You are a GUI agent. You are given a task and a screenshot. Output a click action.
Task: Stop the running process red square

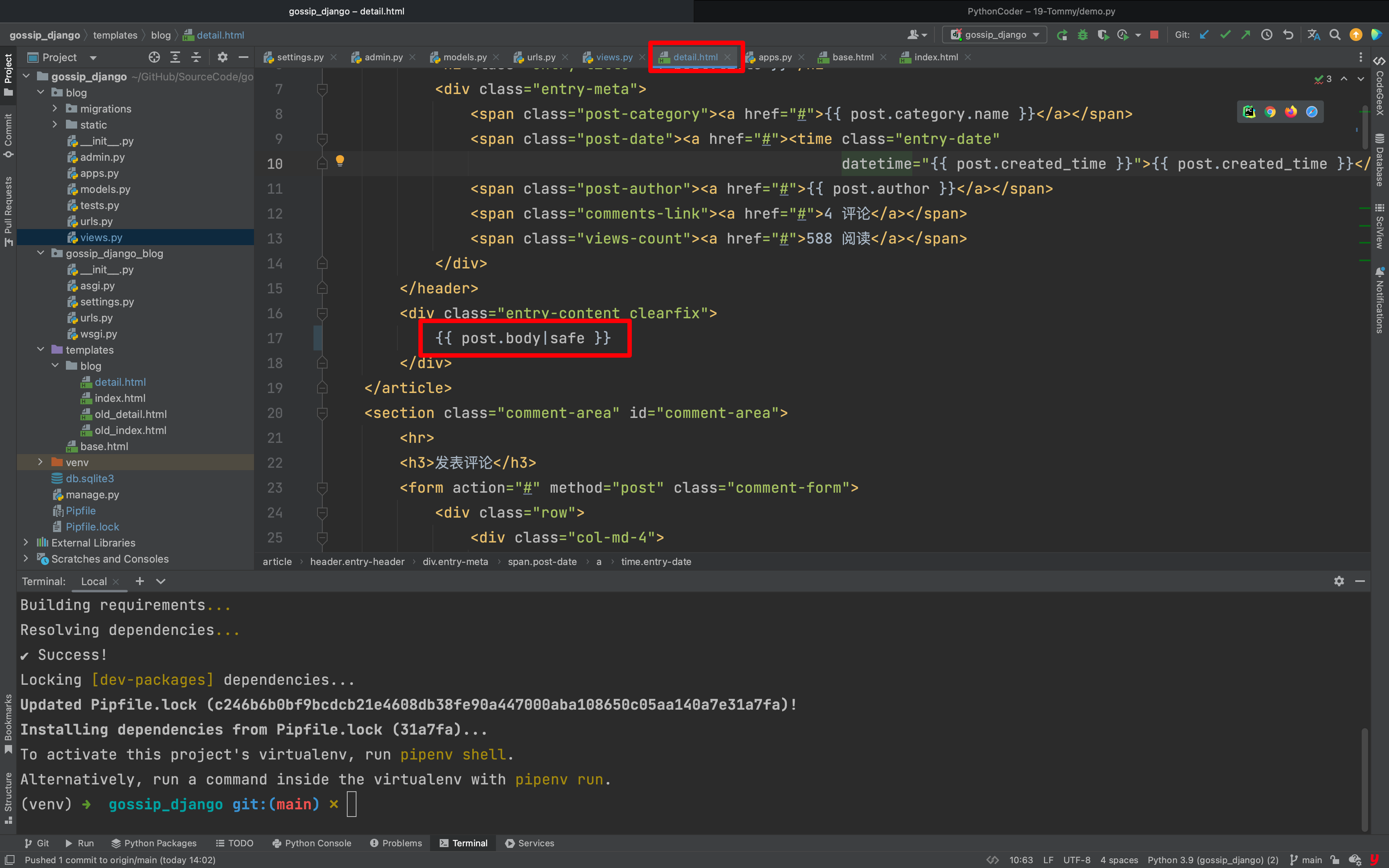(1154, 35)
